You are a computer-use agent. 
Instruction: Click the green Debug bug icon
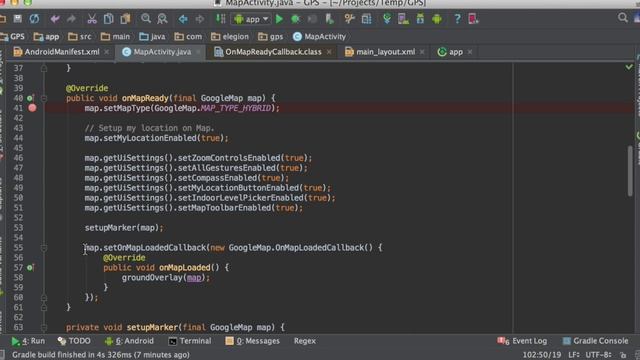(296, 19)
